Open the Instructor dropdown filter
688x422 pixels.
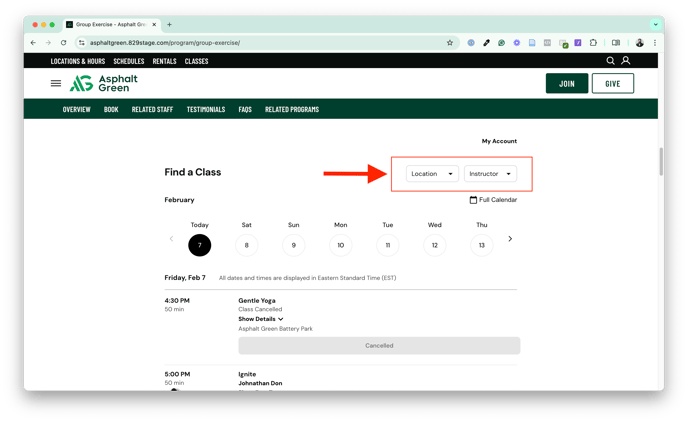pos(490,174)
